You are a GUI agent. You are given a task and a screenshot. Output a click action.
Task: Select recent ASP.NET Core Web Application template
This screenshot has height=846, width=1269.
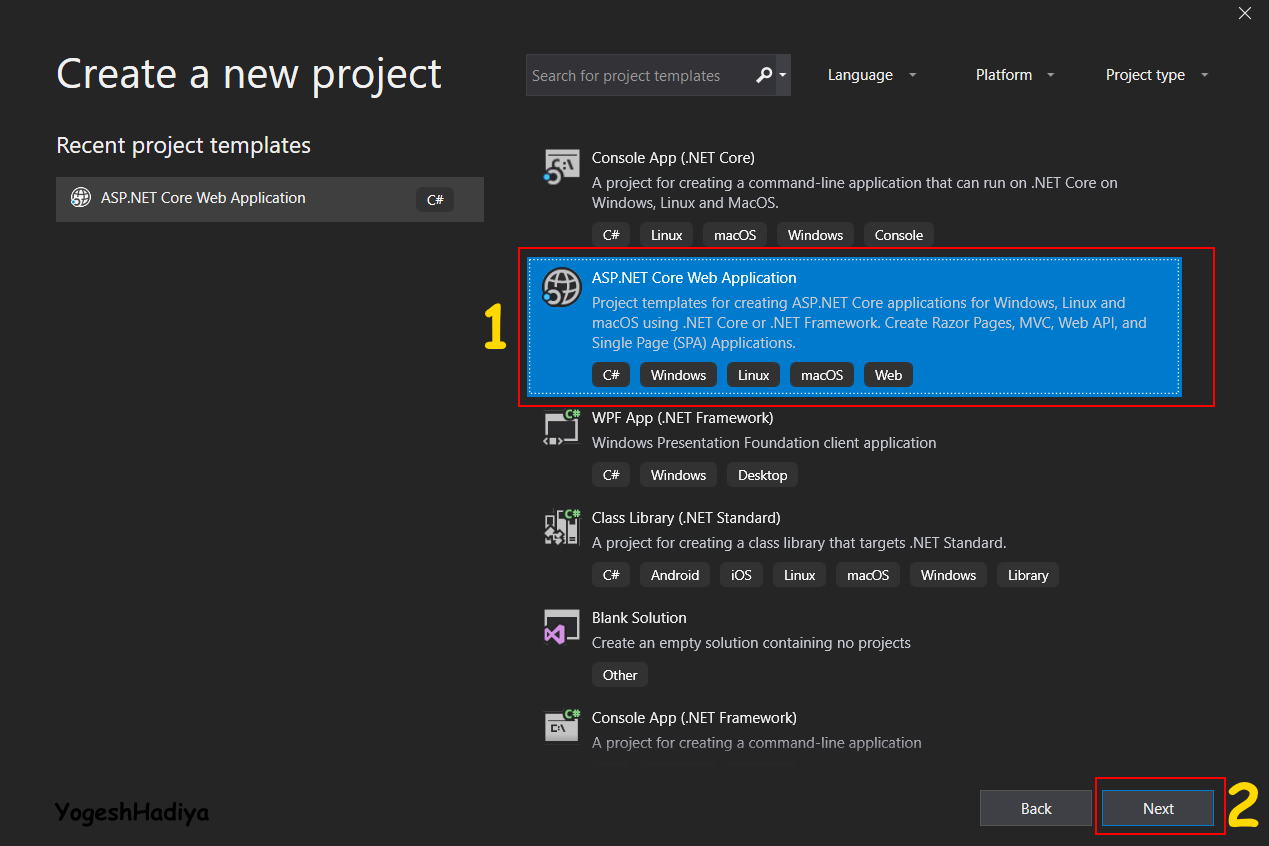270,199
